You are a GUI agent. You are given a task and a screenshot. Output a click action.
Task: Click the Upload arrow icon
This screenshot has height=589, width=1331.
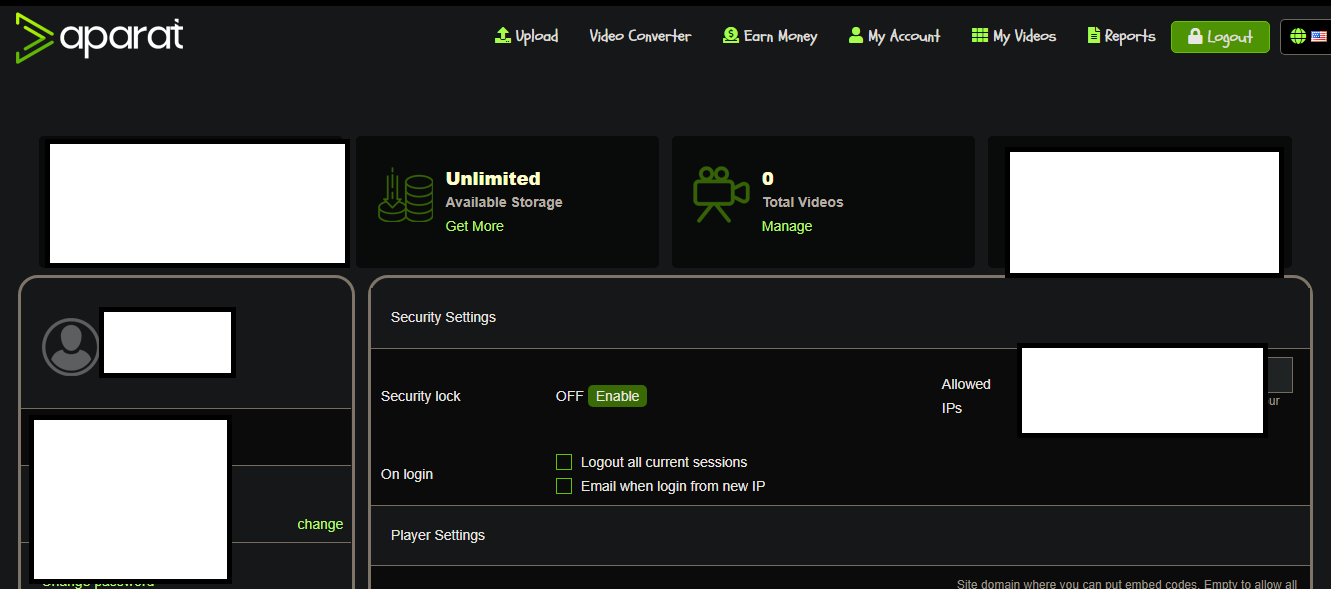click(503, 35)
